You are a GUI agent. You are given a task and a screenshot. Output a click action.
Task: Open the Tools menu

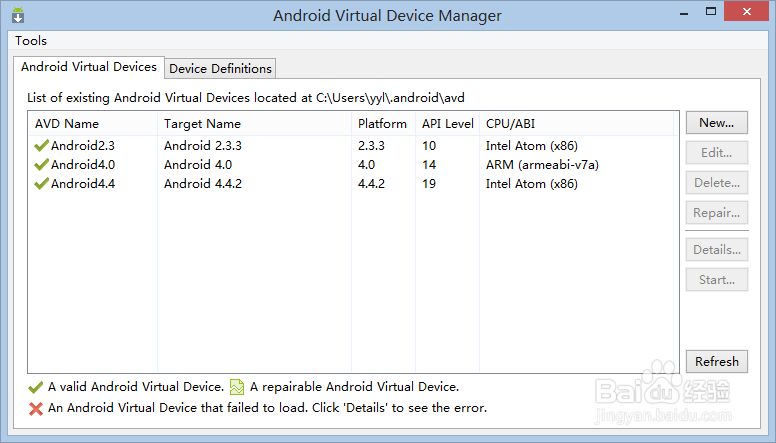(x=31, y=41)
